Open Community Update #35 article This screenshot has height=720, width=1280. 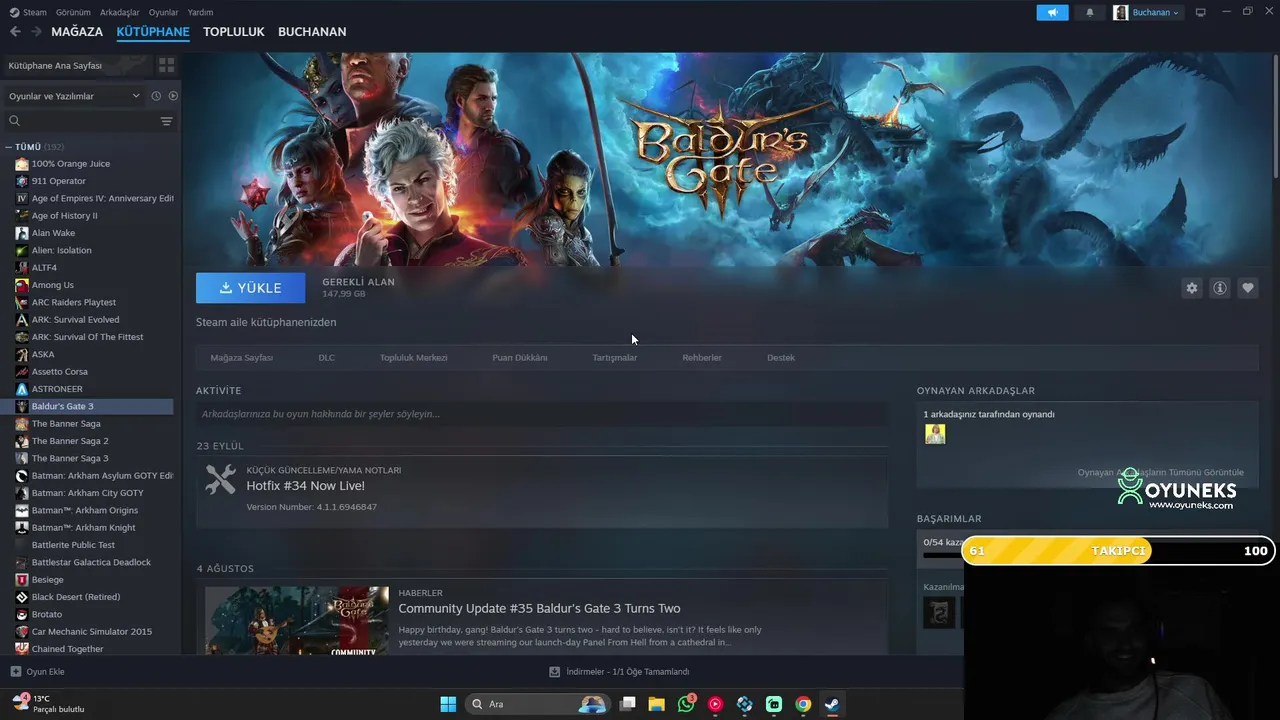(x=539, y=609)
